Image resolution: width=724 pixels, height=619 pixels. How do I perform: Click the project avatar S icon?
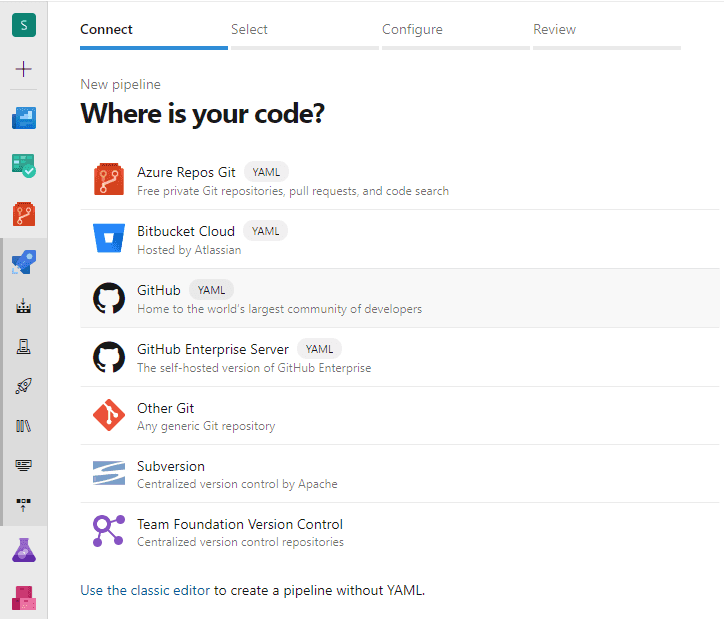click(x=24, y=24)
